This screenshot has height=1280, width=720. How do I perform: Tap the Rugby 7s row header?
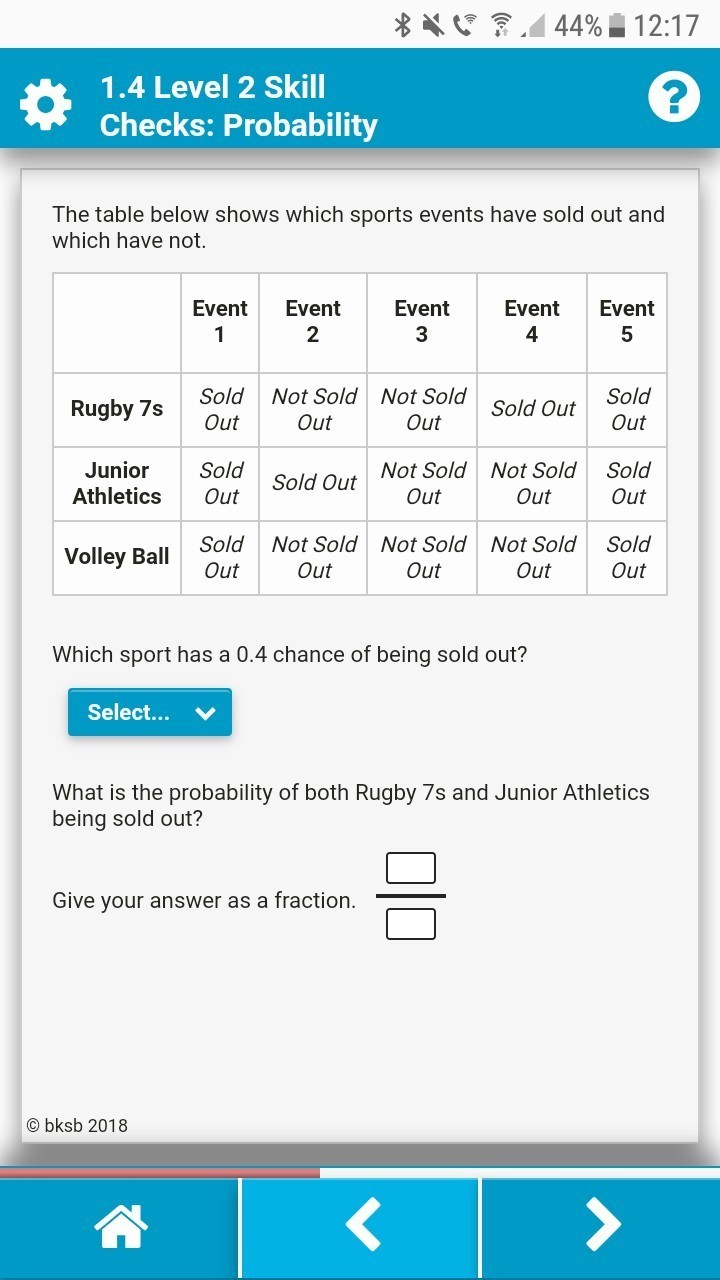117,409
